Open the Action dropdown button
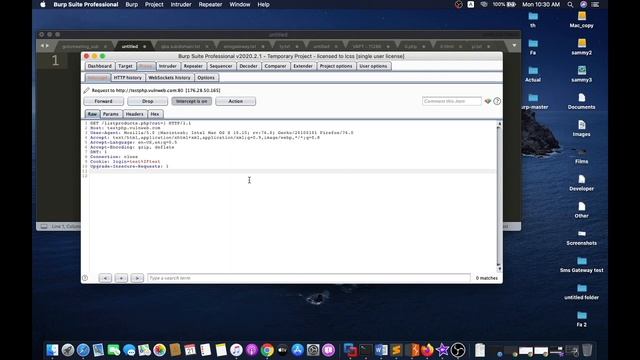The image size is (640, 360). point(236,101)
